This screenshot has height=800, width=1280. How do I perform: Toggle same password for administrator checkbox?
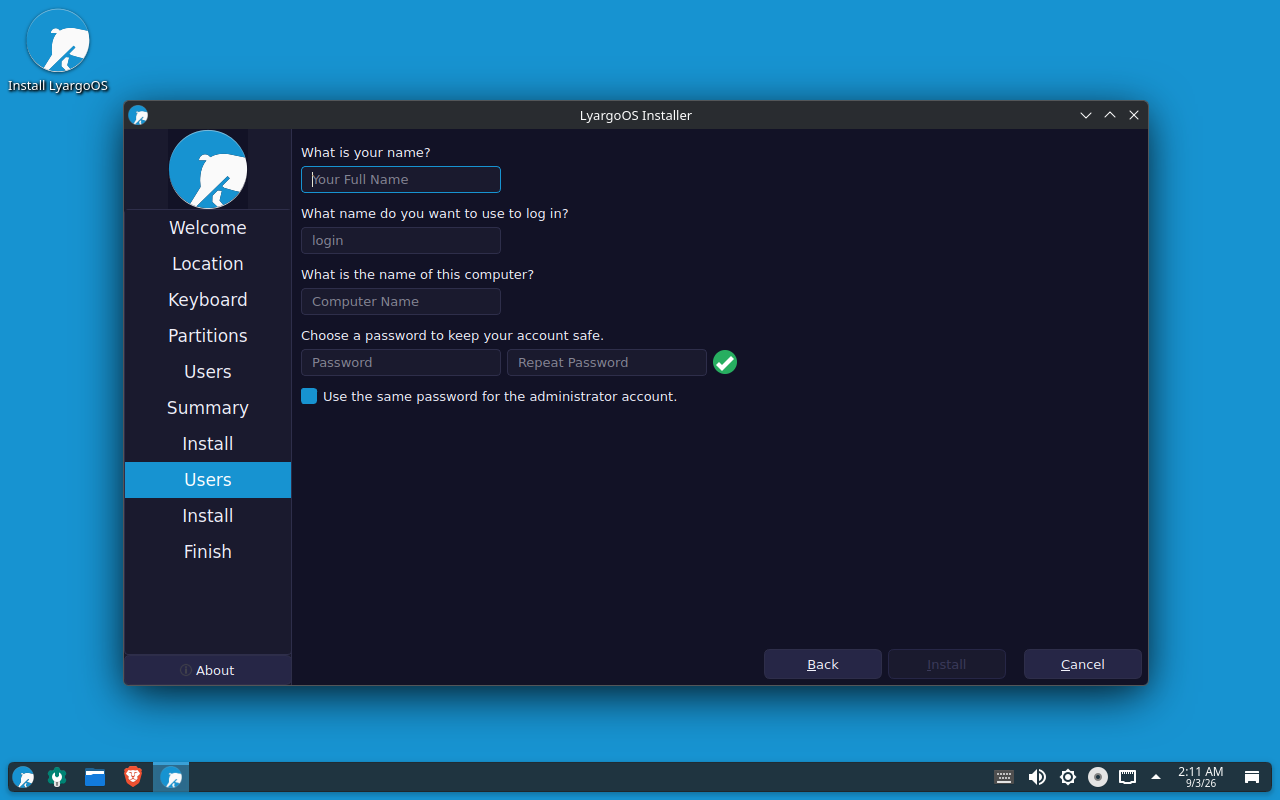point(309,396)
